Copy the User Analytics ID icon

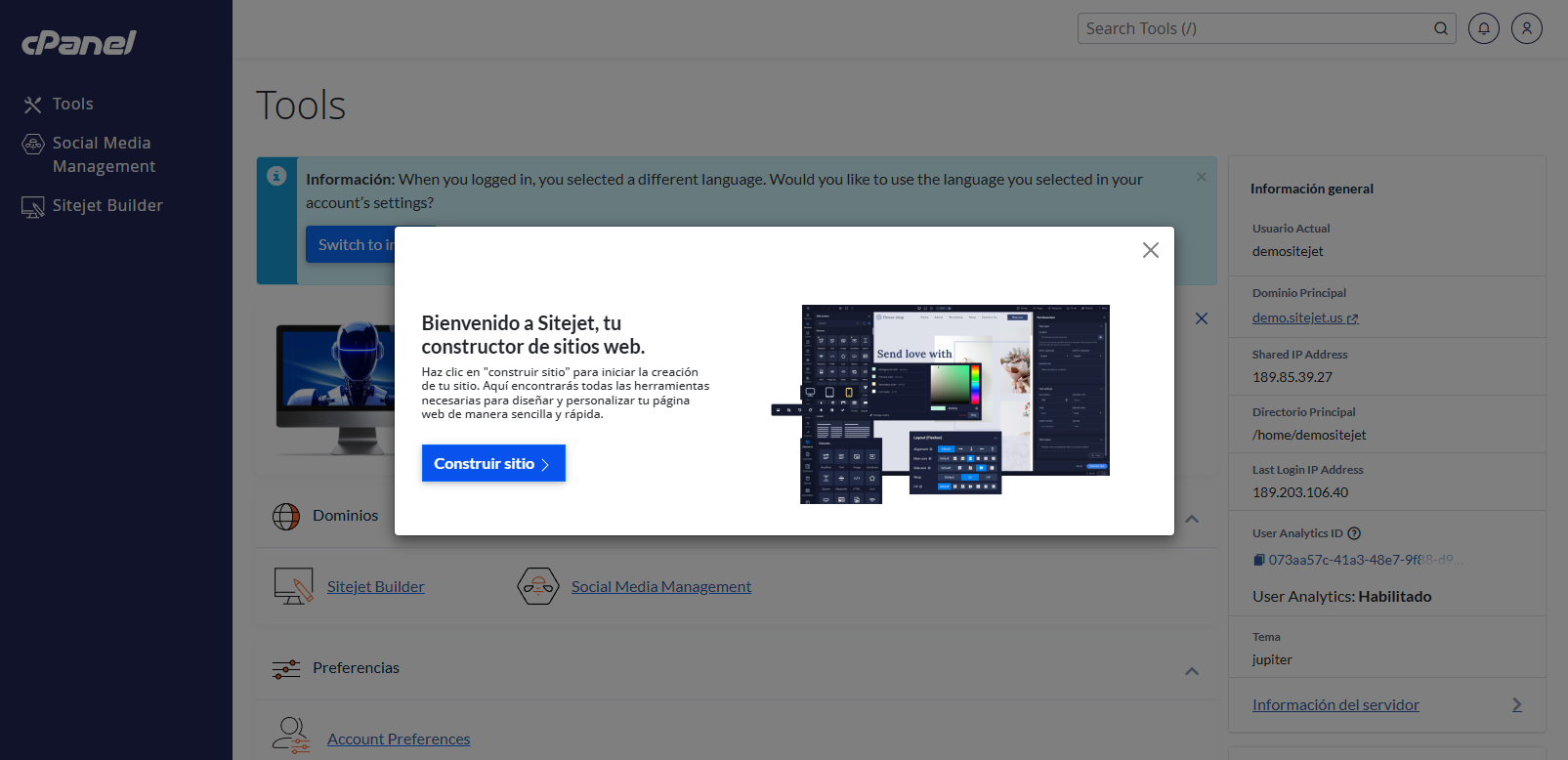[x=1259, y=560]
